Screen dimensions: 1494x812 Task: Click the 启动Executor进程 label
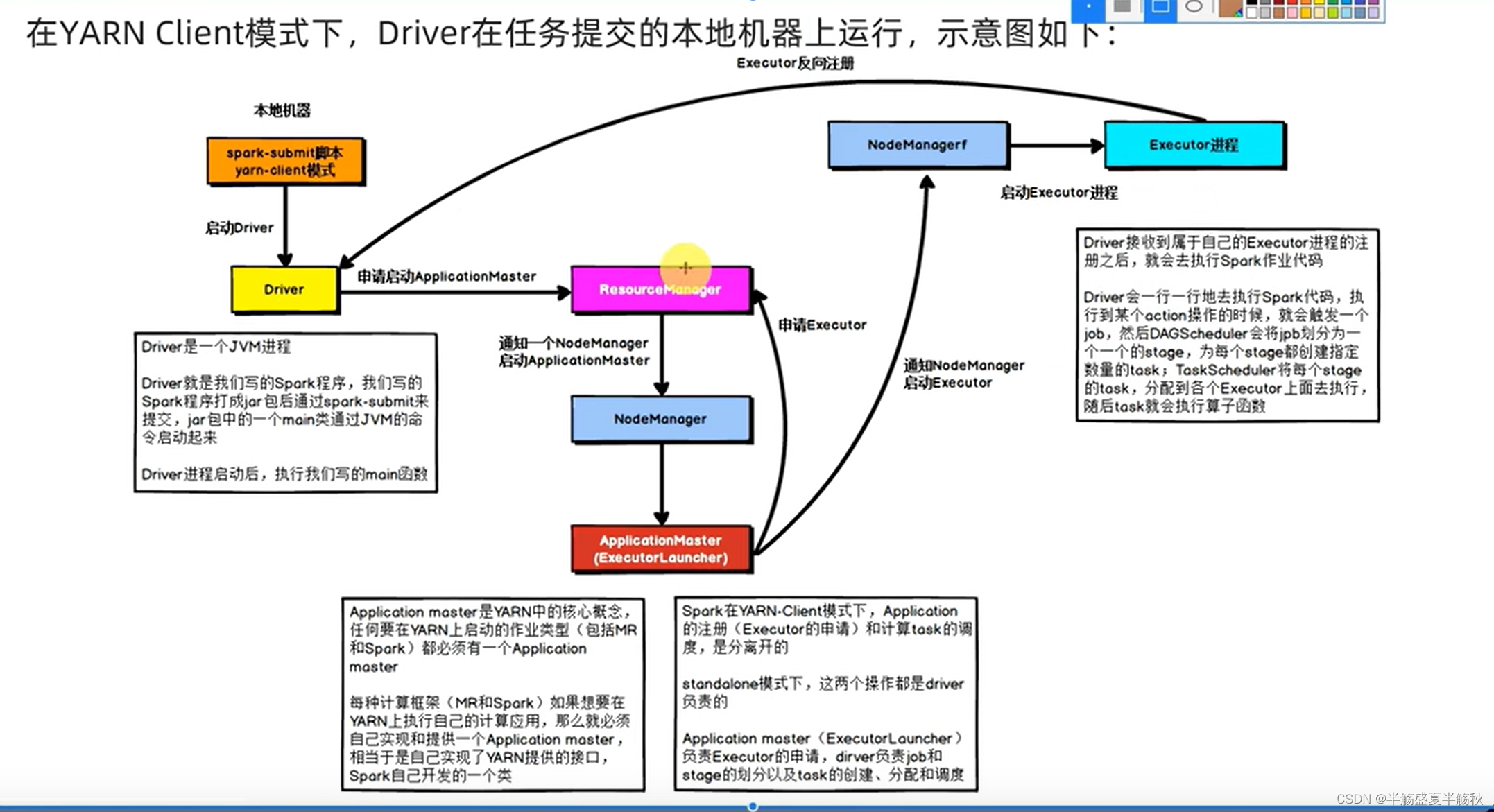point(1058,192)
